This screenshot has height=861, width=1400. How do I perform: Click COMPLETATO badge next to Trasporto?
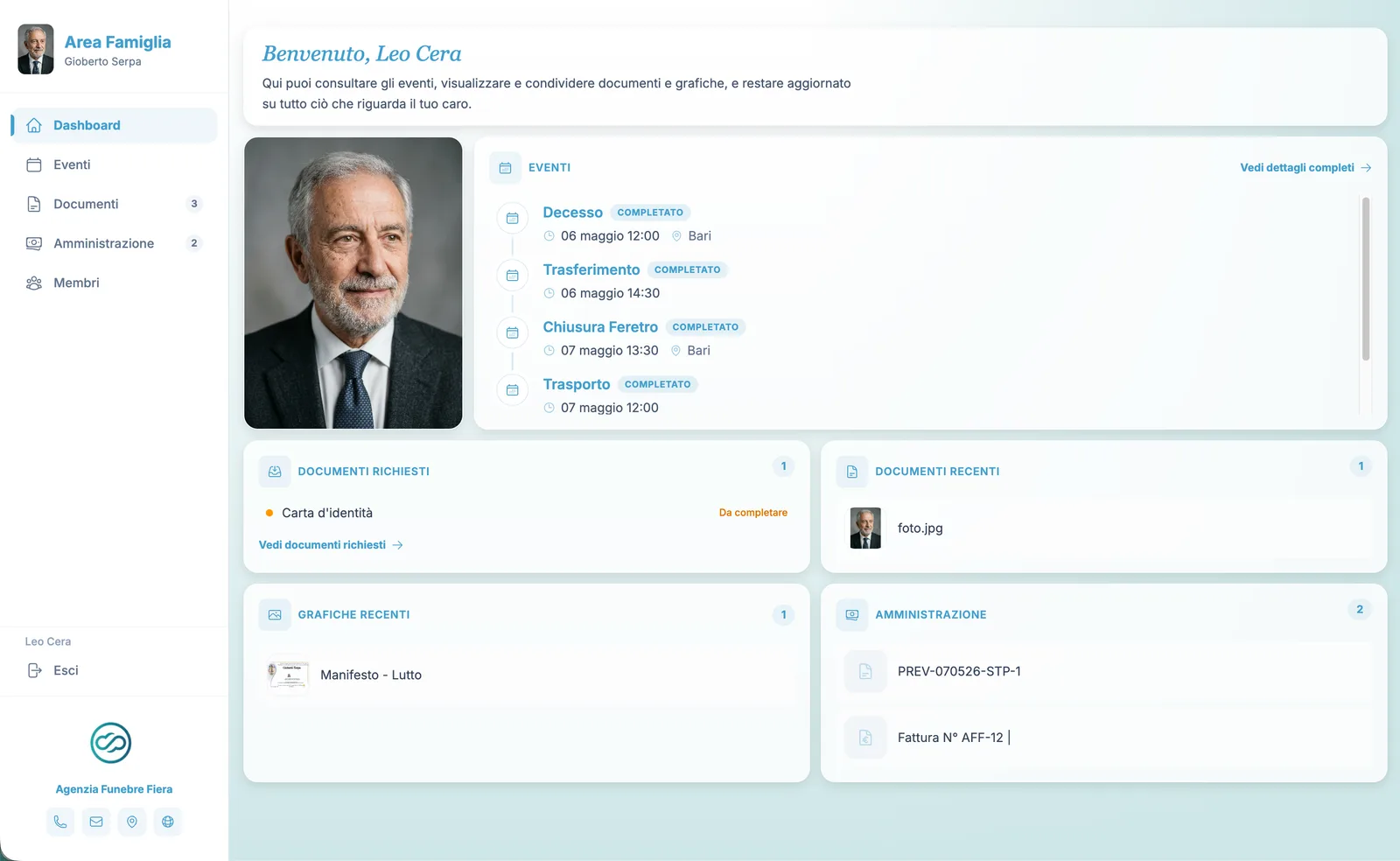[x=658, y=384]
